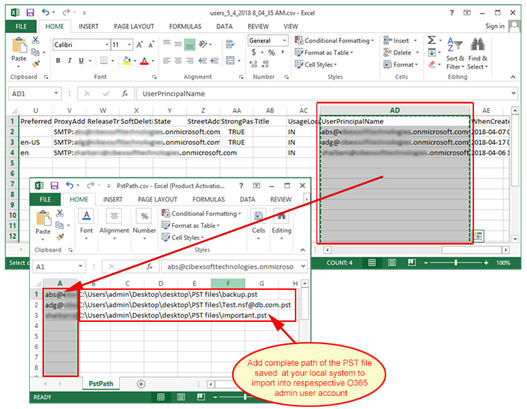
Task: Click Undo arrow in users csv window
Action: point(45,12)
